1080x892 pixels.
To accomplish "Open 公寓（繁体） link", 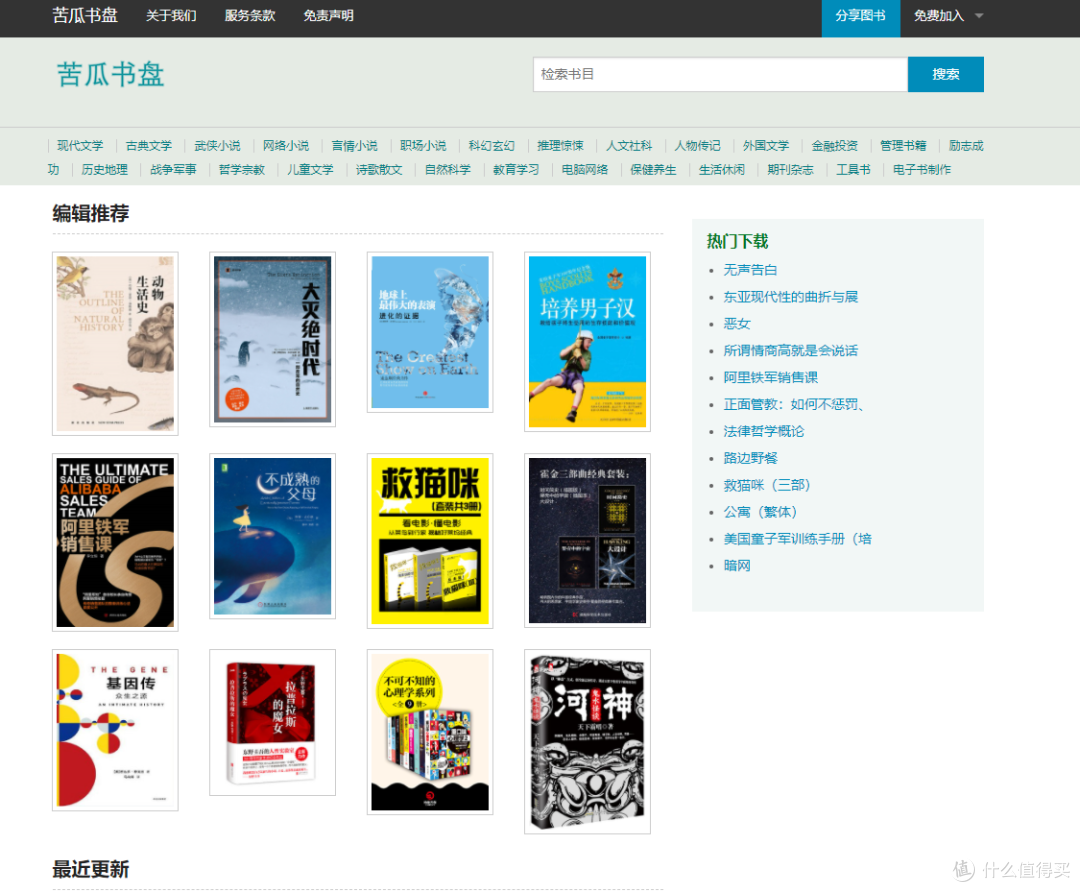I will (x=760, y=512).
